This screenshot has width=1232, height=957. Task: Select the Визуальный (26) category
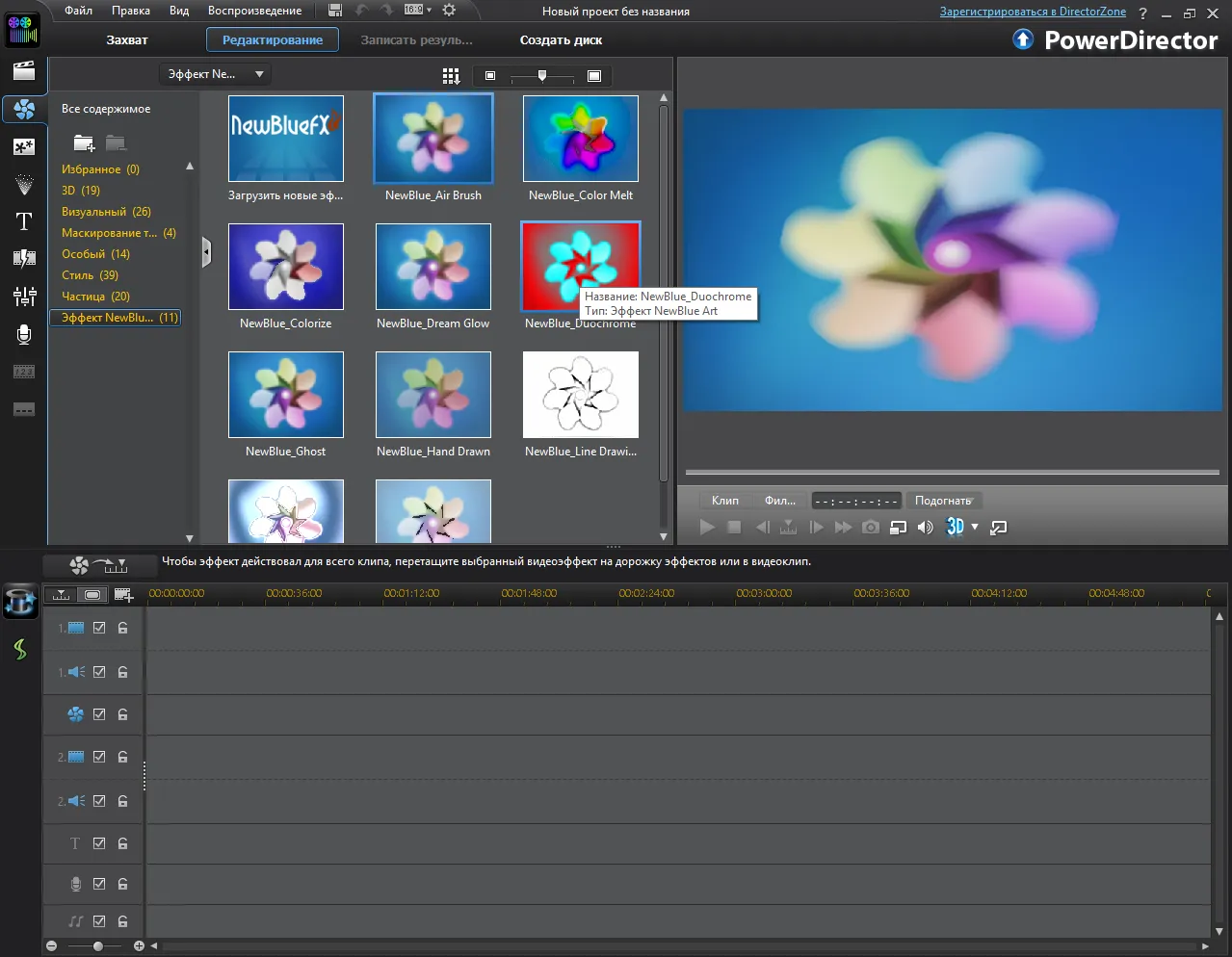(x=106, y=212)
